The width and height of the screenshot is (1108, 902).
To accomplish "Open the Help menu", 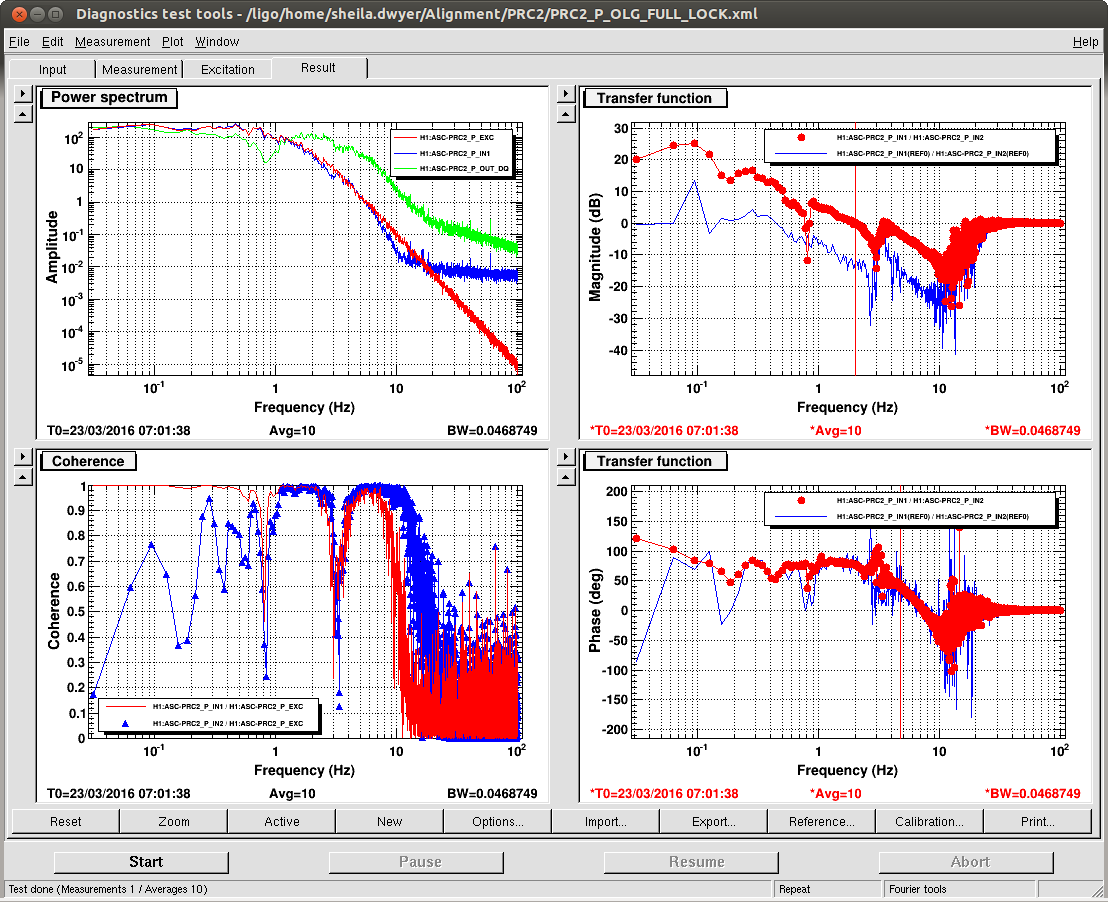I will click(1085, 42).
